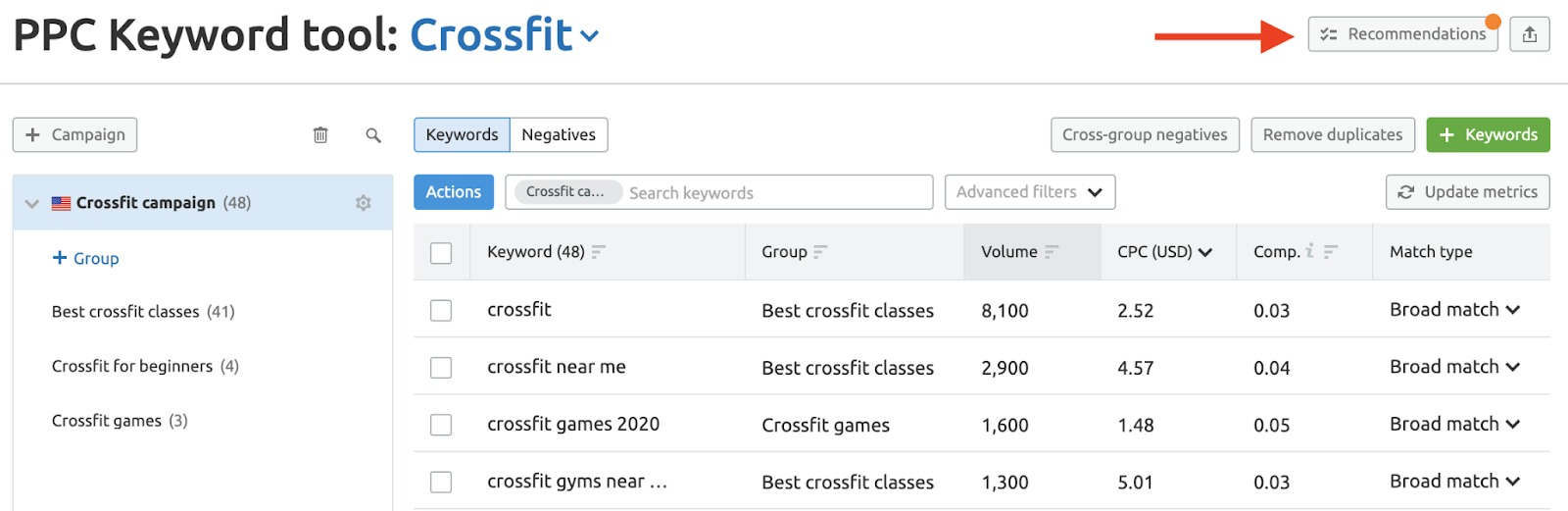The width and height of the screenshot is (1568, 511).
Task: Open Advanced filters dropdown
Action: point(1030,192)
